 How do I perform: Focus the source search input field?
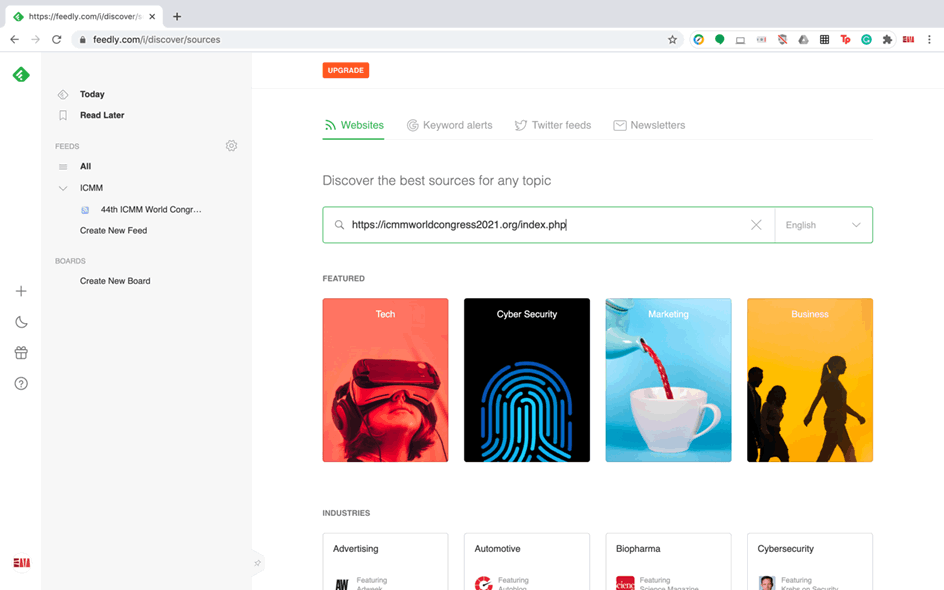[548, 225]
